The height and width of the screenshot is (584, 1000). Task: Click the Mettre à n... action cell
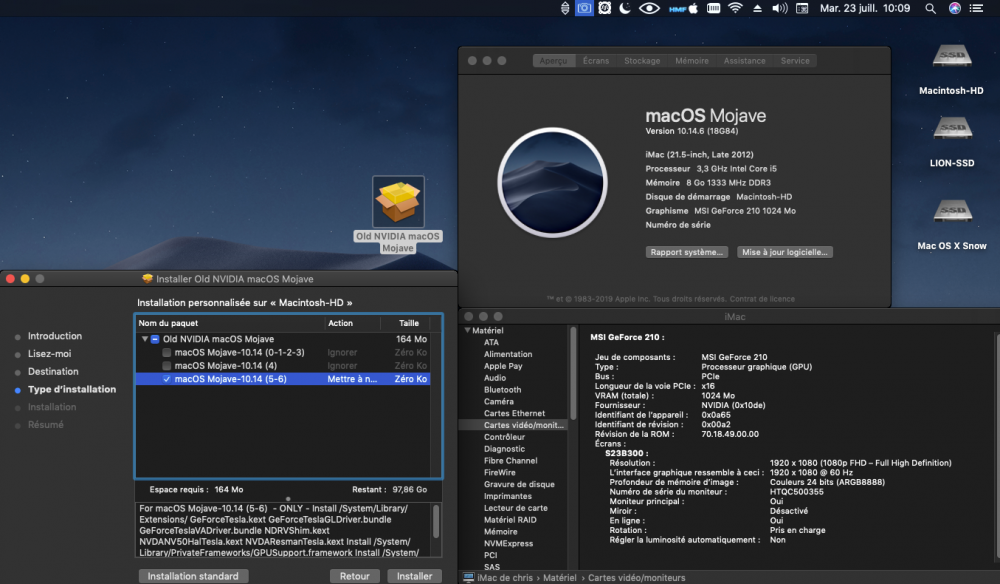[x=352, y=379]
